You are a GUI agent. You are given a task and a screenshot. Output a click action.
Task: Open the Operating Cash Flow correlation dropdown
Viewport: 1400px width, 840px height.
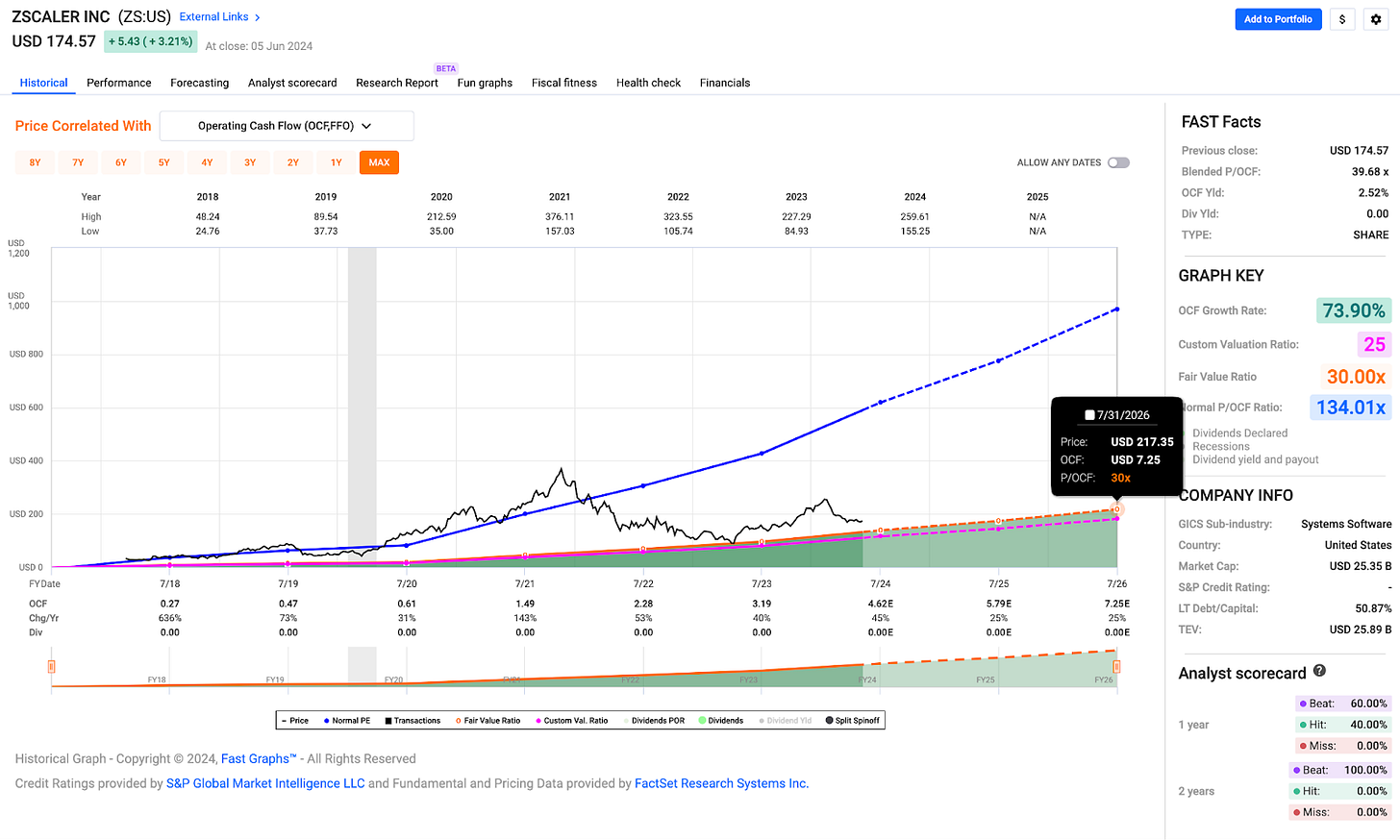[x=287, y=126]
